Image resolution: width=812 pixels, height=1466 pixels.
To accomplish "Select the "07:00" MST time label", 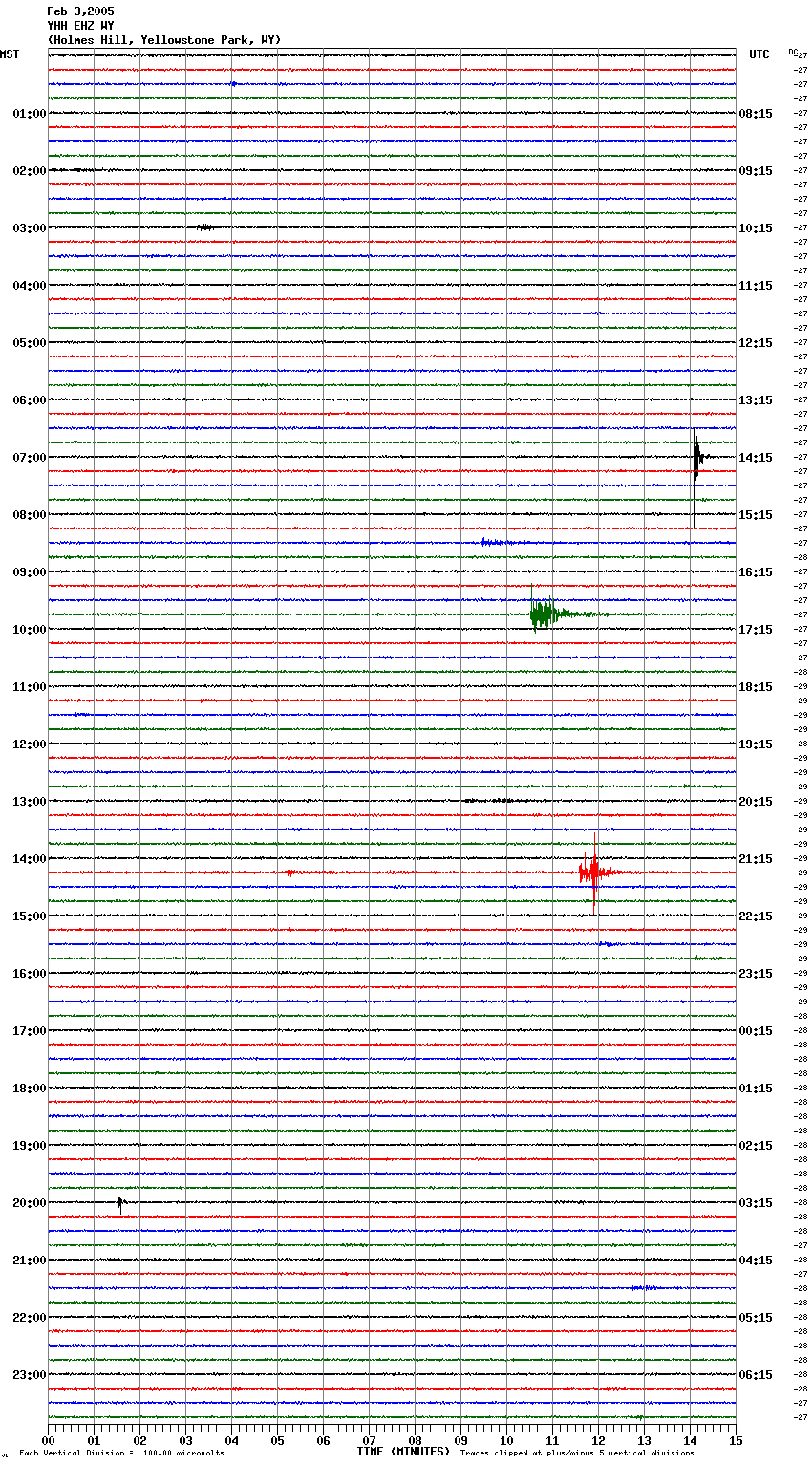I will pyautogui.click(x=29, y=458).
